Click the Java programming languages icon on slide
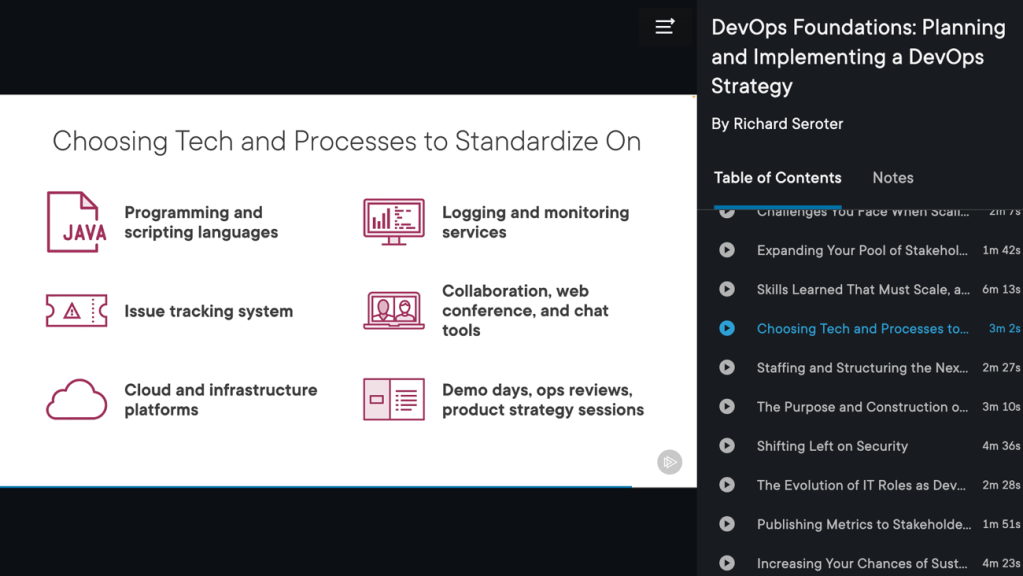 pos(76,222)
